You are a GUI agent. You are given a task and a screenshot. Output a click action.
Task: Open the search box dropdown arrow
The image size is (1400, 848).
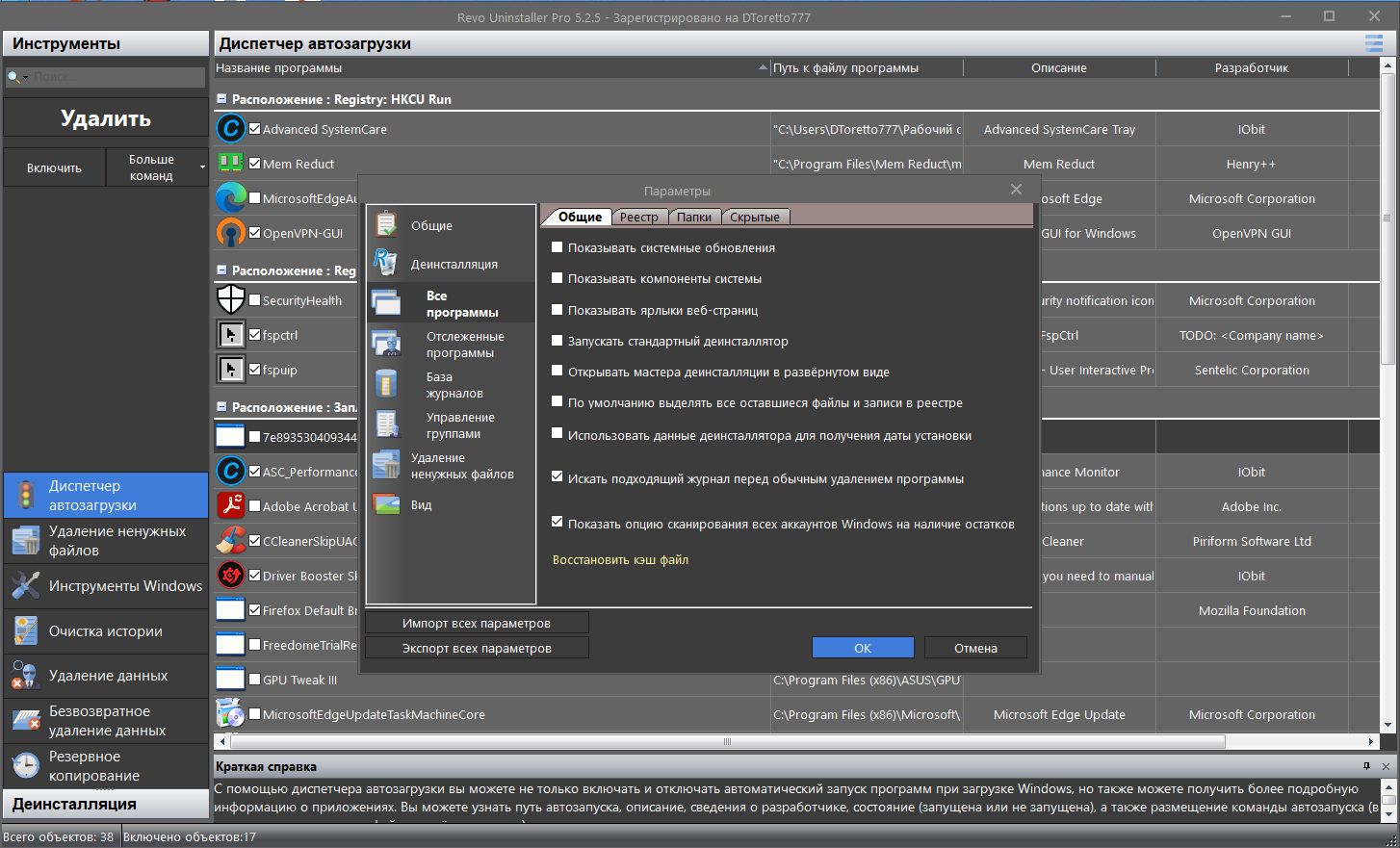point(25,77)
